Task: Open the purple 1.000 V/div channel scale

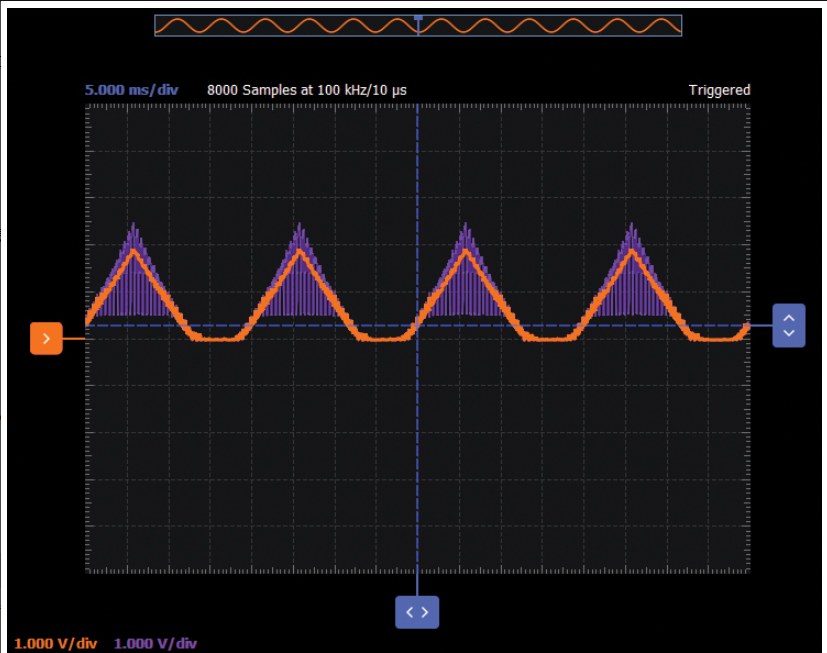Action: (x=155, y=643)
